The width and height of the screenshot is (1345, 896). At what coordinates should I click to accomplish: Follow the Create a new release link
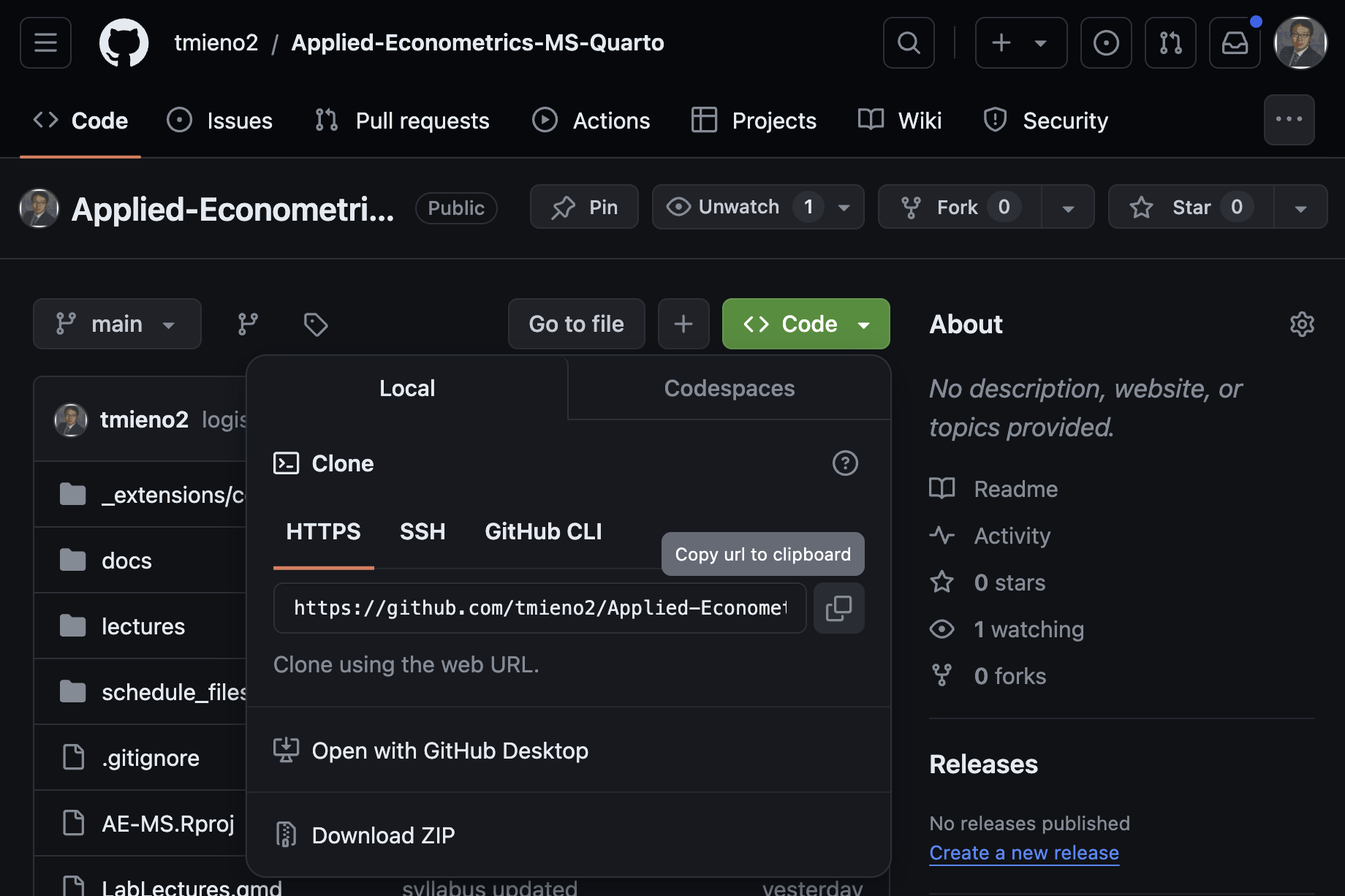1023,853
